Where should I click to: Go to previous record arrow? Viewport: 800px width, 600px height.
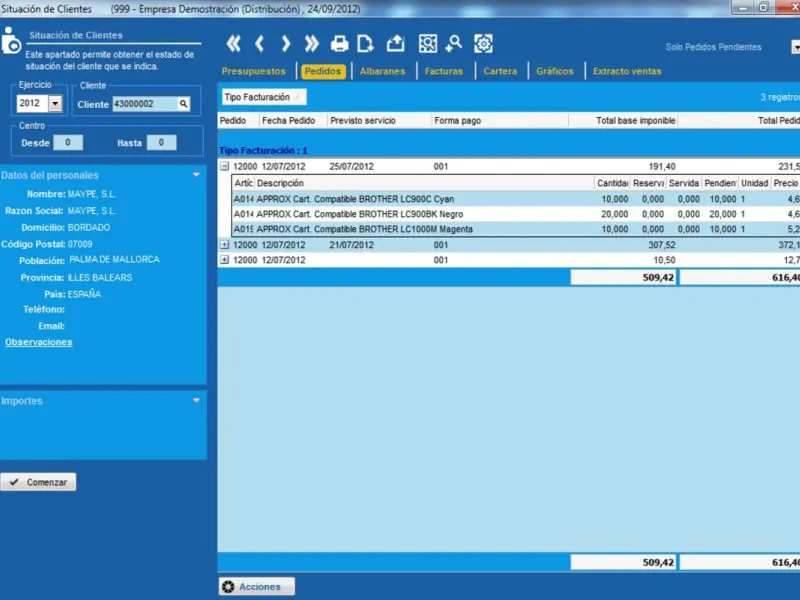(260, 44)
